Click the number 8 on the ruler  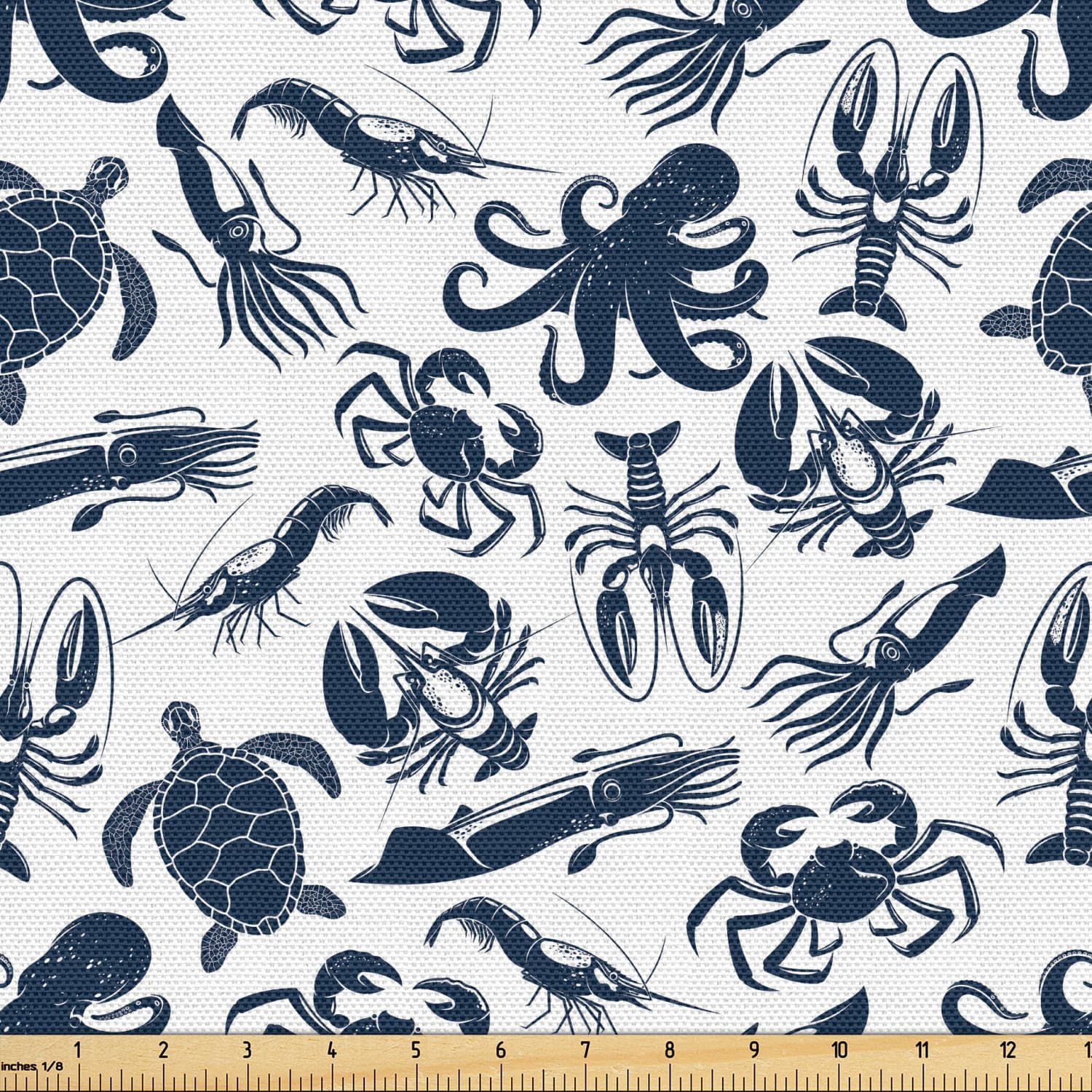click(670, 1051)
